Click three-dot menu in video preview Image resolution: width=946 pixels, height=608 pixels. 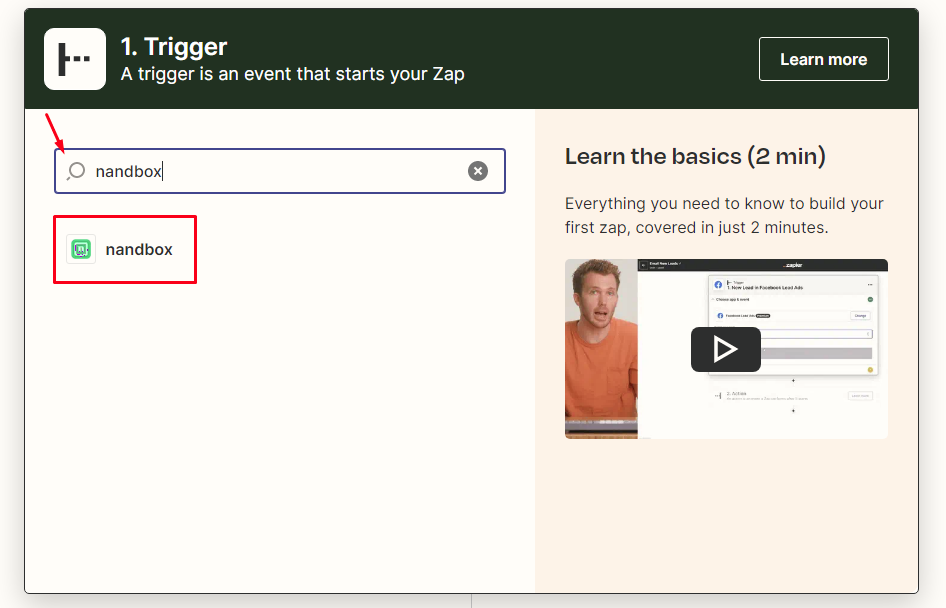pyautogui.click(x=872, y=285)
